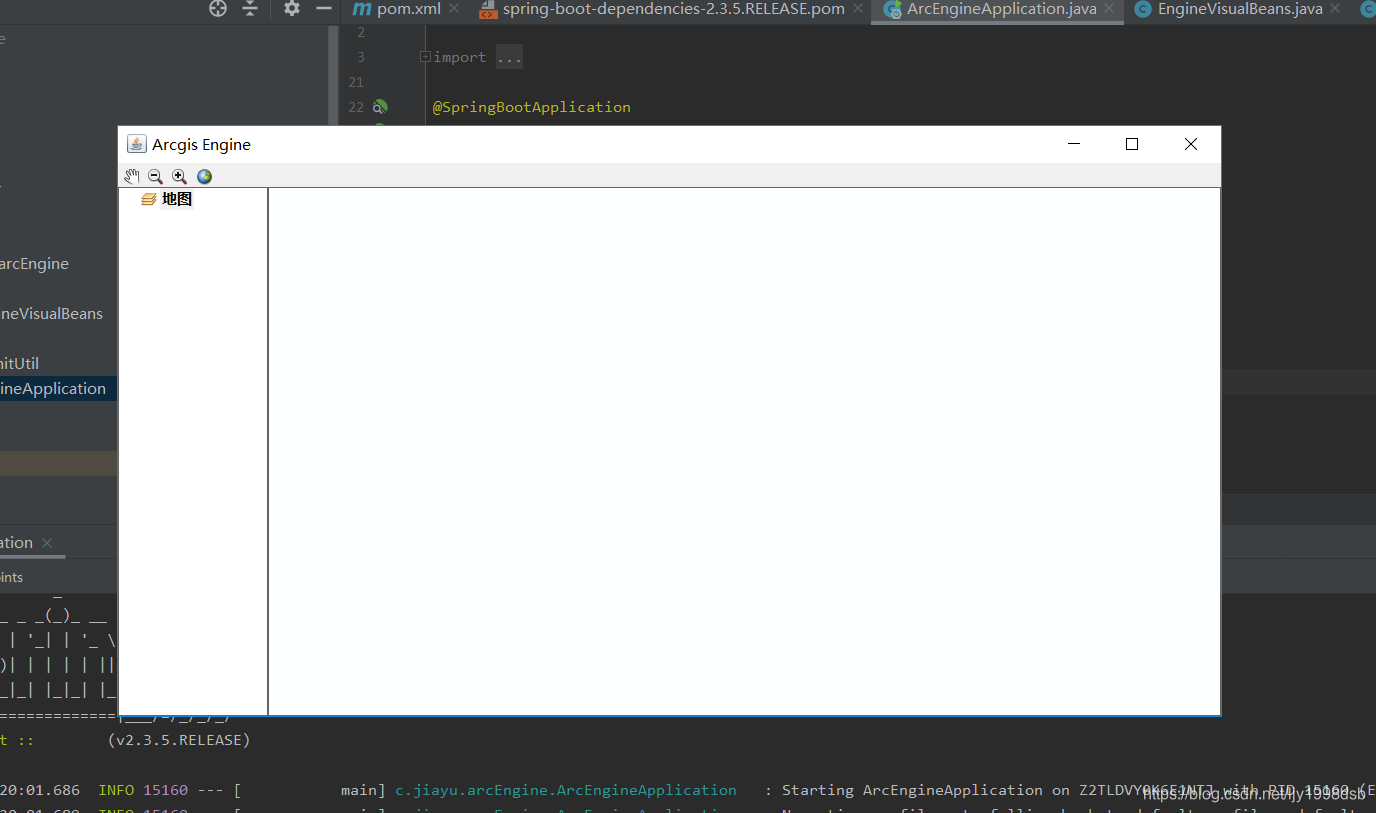Close the Arcgis Engine window
This screenshot has width=1376, height=813.
point(1191,144)
